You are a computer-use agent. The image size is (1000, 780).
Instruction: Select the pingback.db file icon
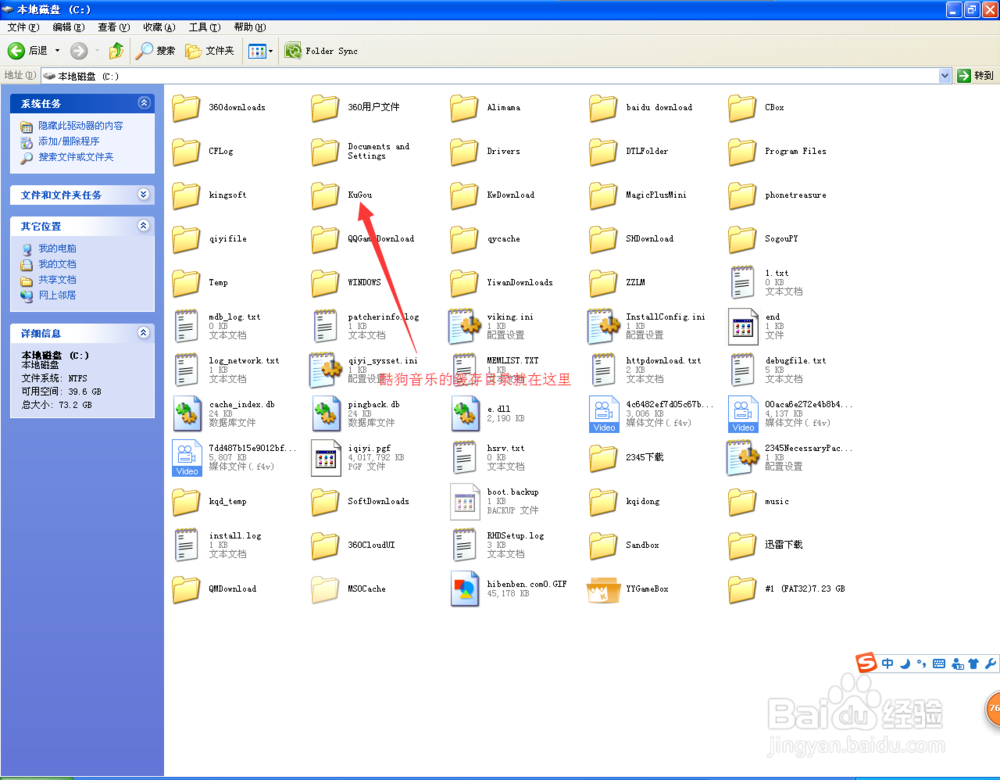[x=326, y=413]
